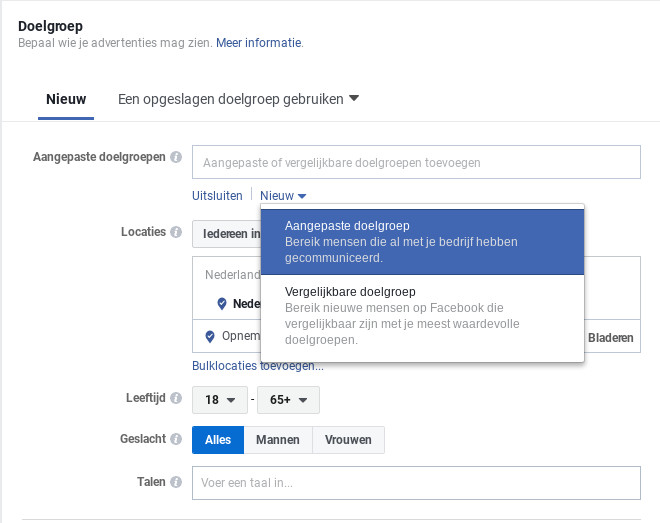Click the location pin next to Nede
Screen dimensions: 660x523
(222, 303)
